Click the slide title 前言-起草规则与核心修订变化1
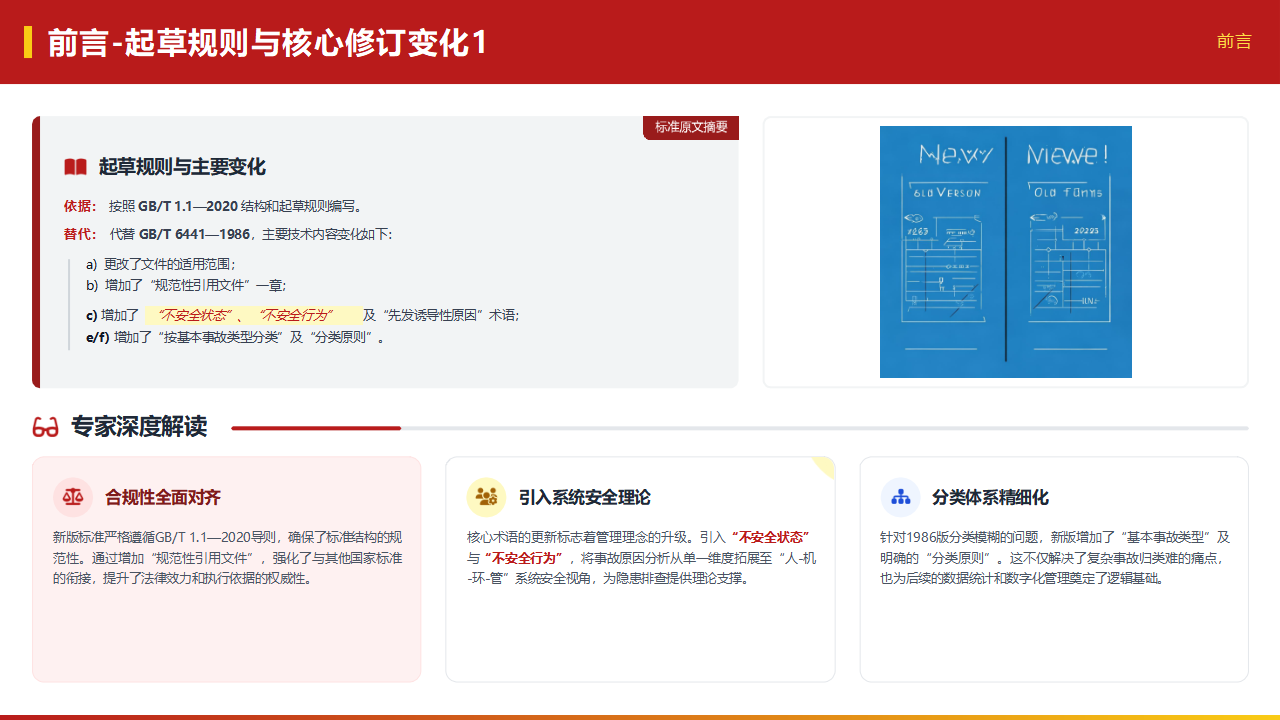The height and width of the screenshot is (720, 1280). (x=267, y=43)
